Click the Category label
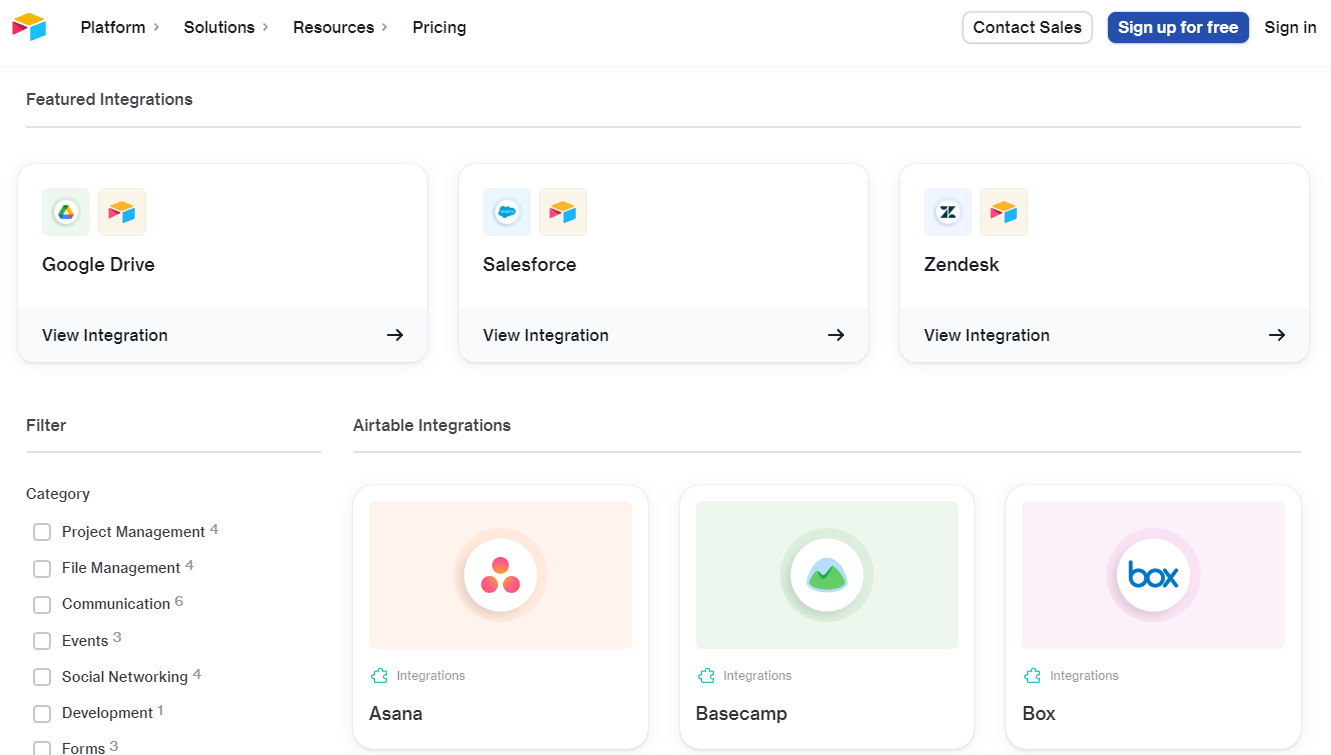This screenshot has width=1331, height=755. click(58, 494)
